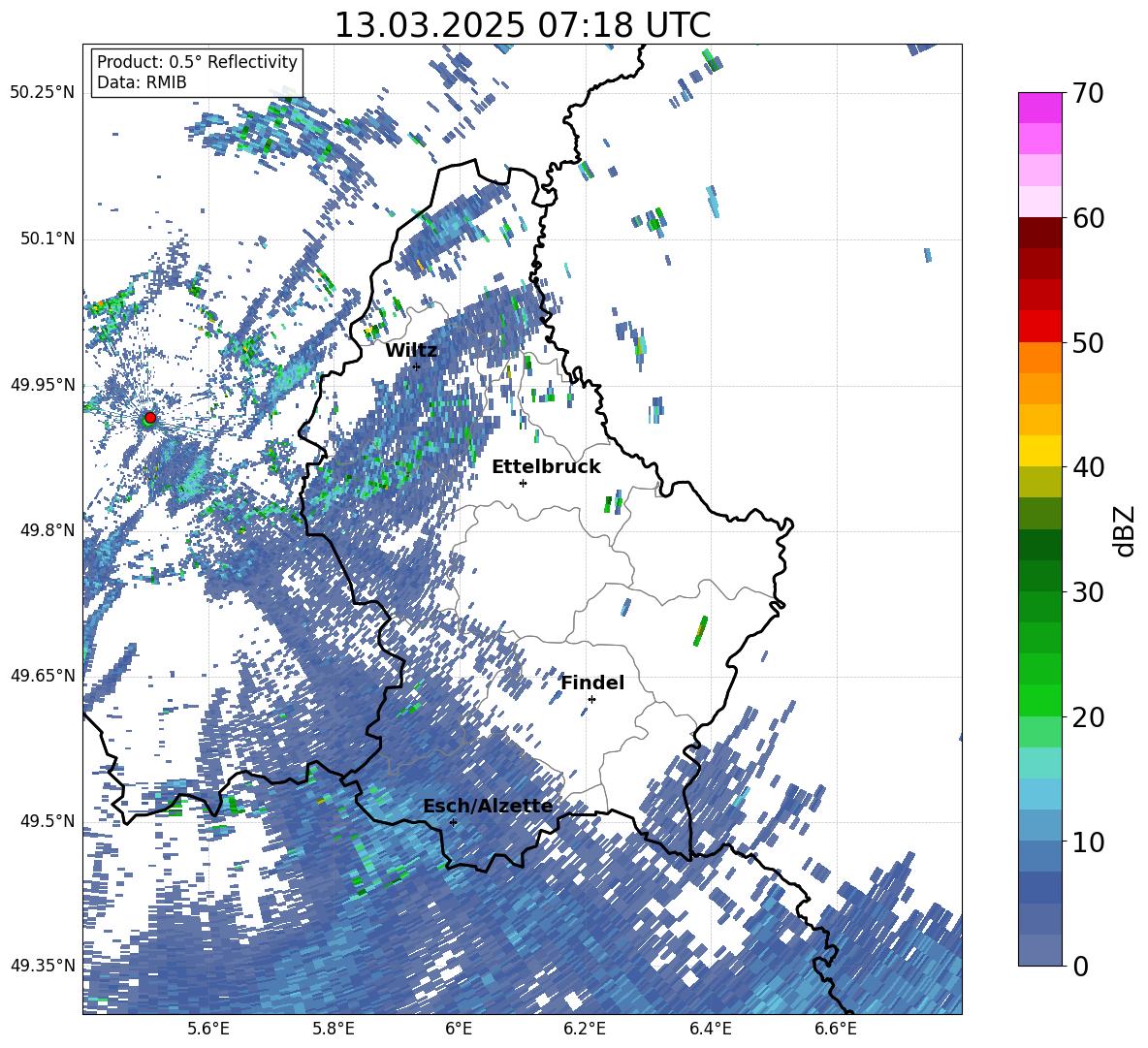The height and width of the screenshot is (1048, 1148).
Task: Click the 50.25°N latitude label
Action: (x=43, y=93)
